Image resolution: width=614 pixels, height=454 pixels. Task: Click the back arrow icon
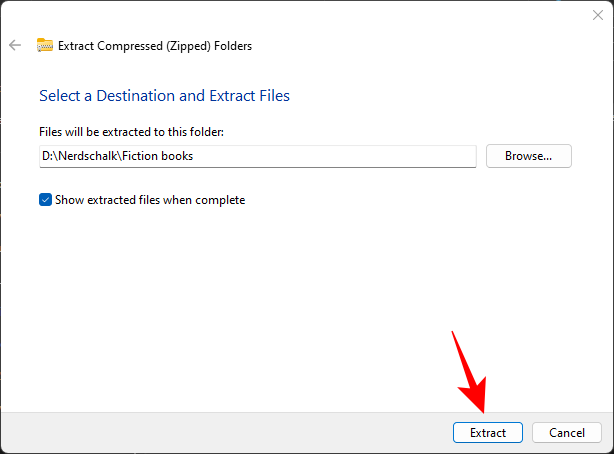[x=15, y=45]
